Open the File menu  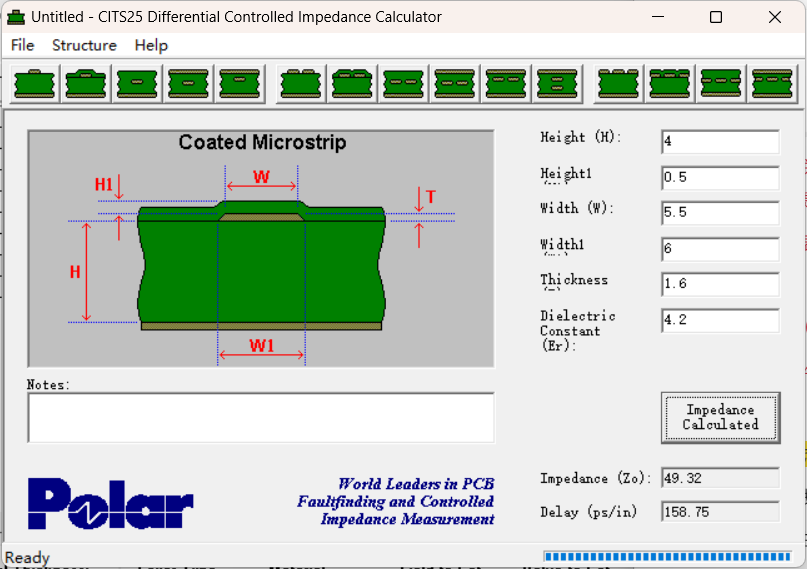click(x=23, y=45)
